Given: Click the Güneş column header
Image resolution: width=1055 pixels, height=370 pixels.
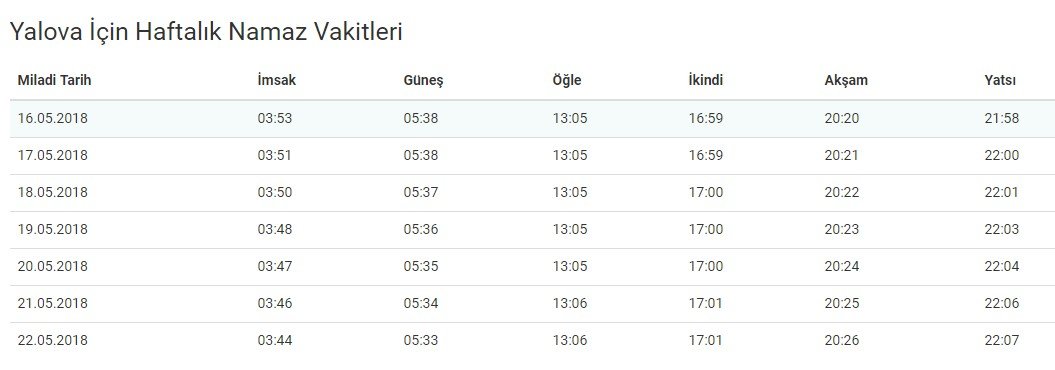Looking at the screenshot, I should [423, 81].
